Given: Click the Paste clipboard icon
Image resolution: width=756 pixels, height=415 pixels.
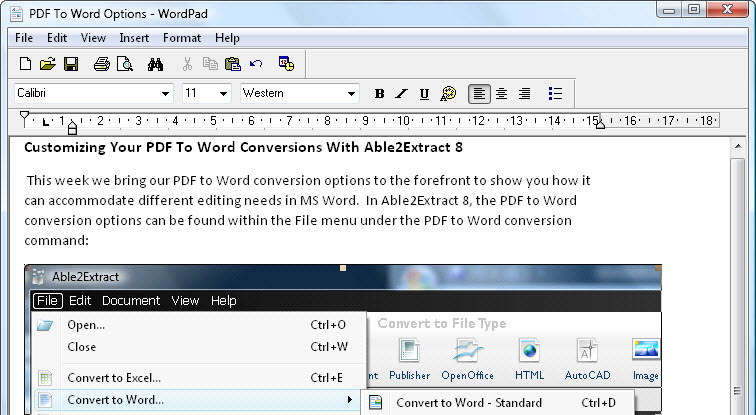Looking at the screenshot, I should point(233,64).
